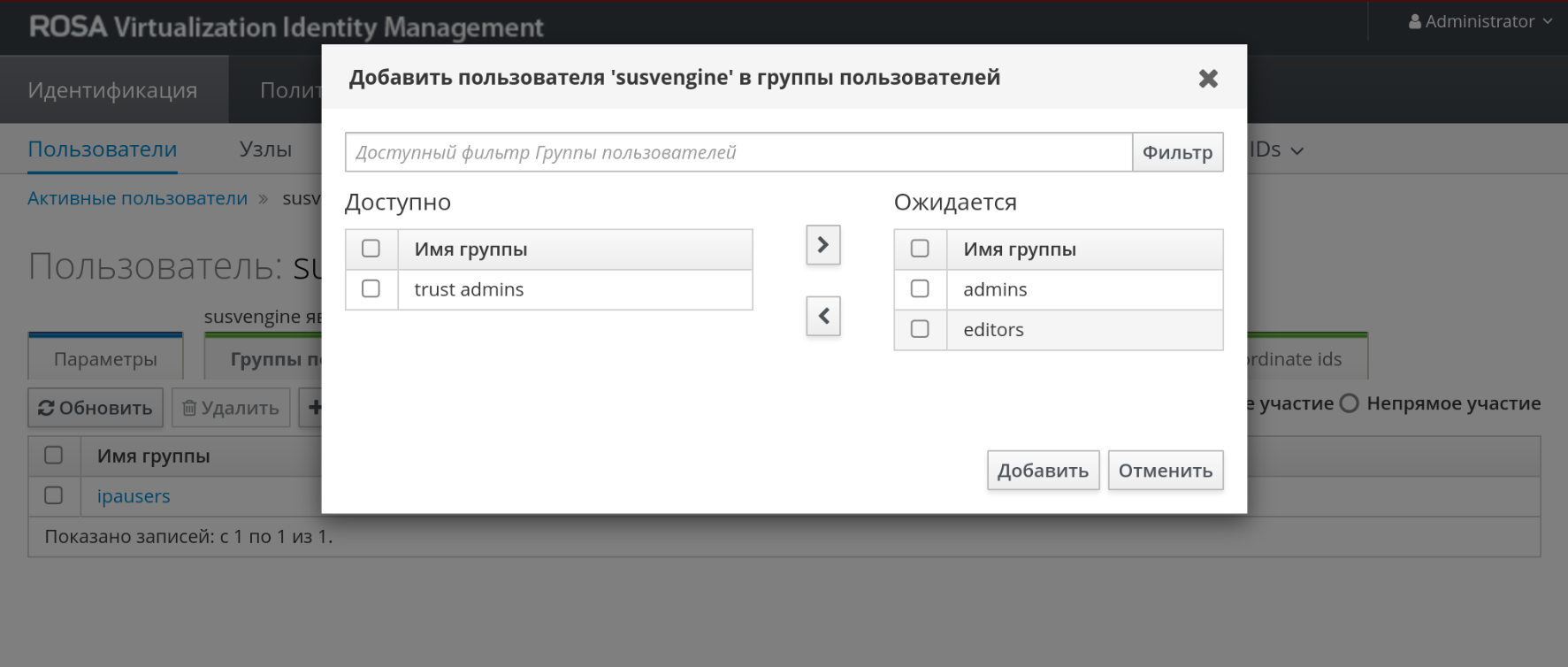Check the editors group checkbox
This screenshot has height=667, width=1568.
[920, 329]
